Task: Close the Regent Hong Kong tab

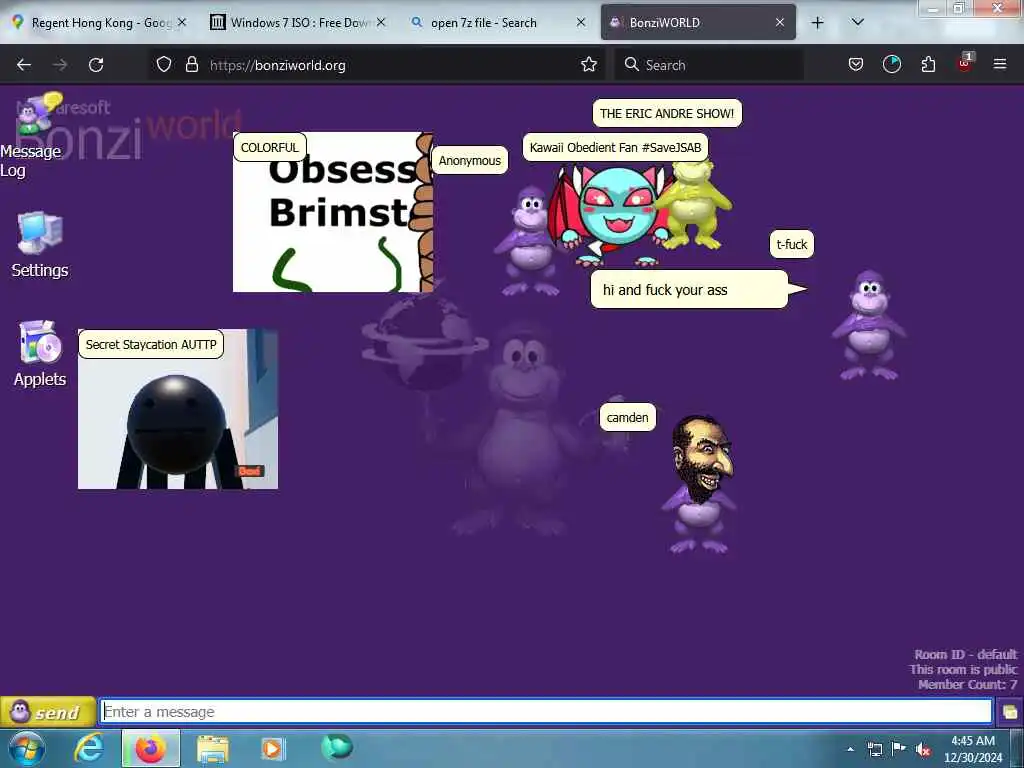Action: (182, 23)
